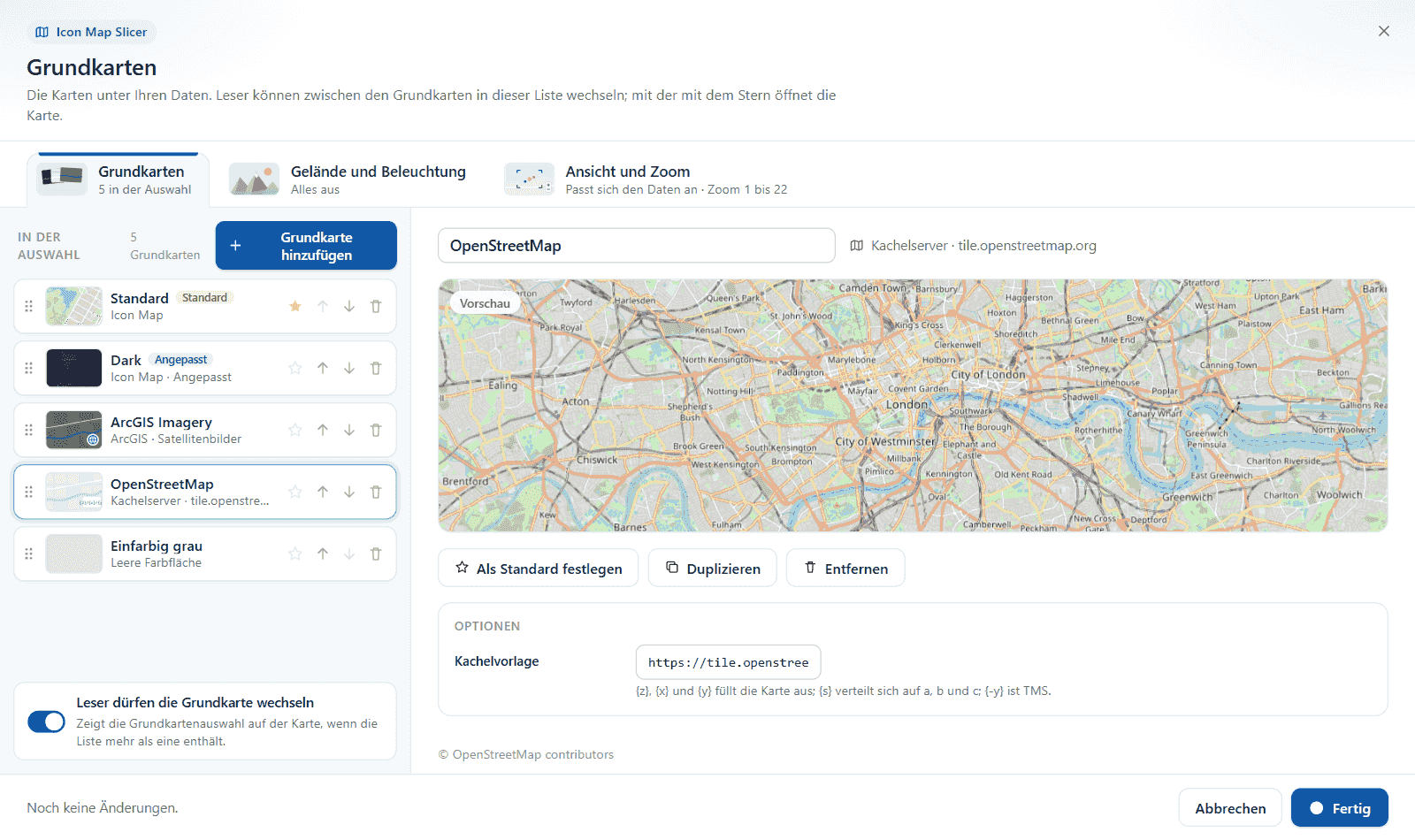Duplicate the OpenStreetMap basemap

click(x=713, y=569)
